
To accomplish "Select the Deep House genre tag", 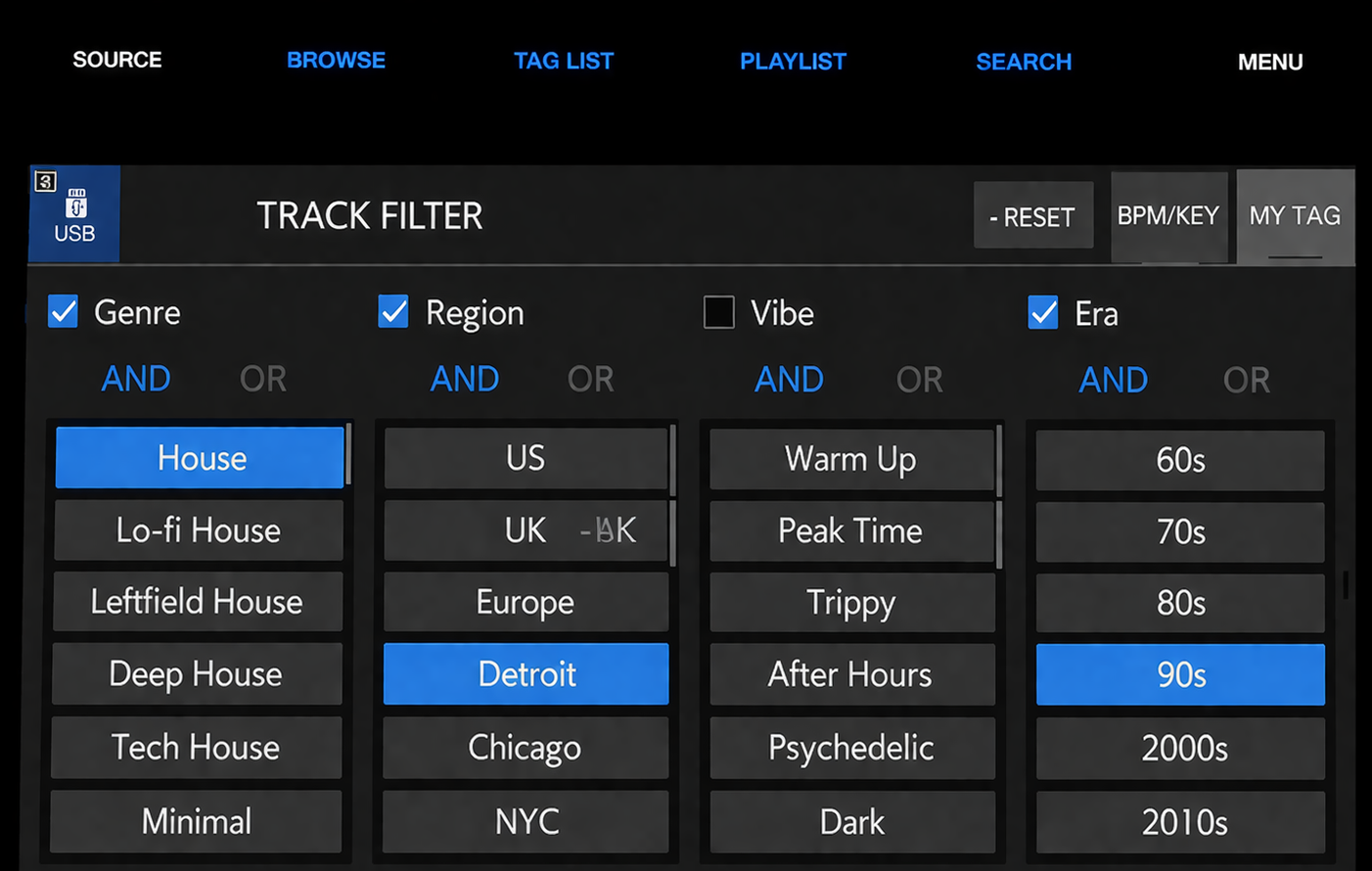I will (197, 674).
